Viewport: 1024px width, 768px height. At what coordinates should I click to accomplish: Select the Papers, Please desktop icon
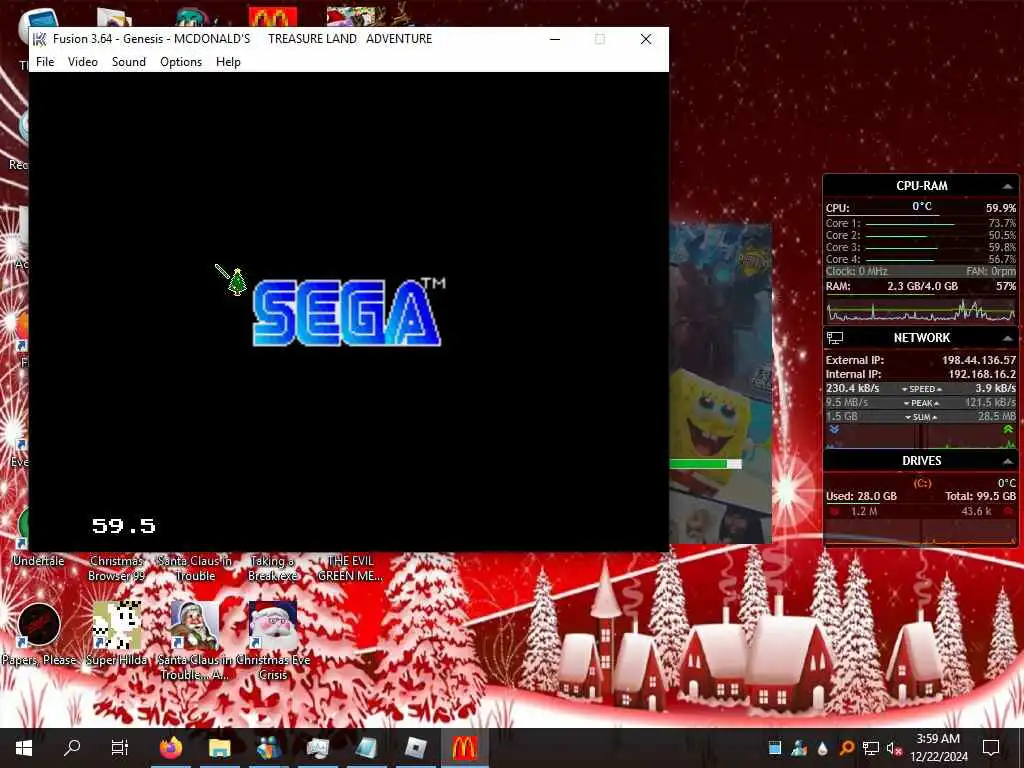pyautogui.click(x=39, y=633)
